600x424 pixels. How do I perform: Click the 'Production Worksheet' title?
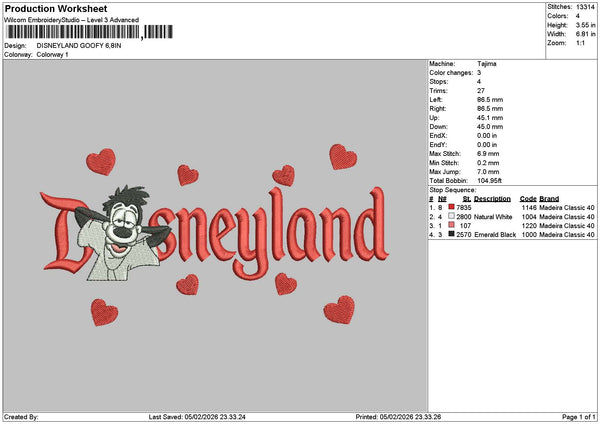coord(56,8)
